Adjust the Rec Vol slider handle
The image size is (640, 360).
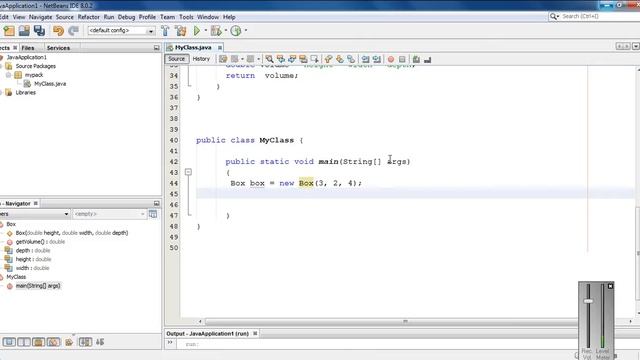(x=588, y=301)
